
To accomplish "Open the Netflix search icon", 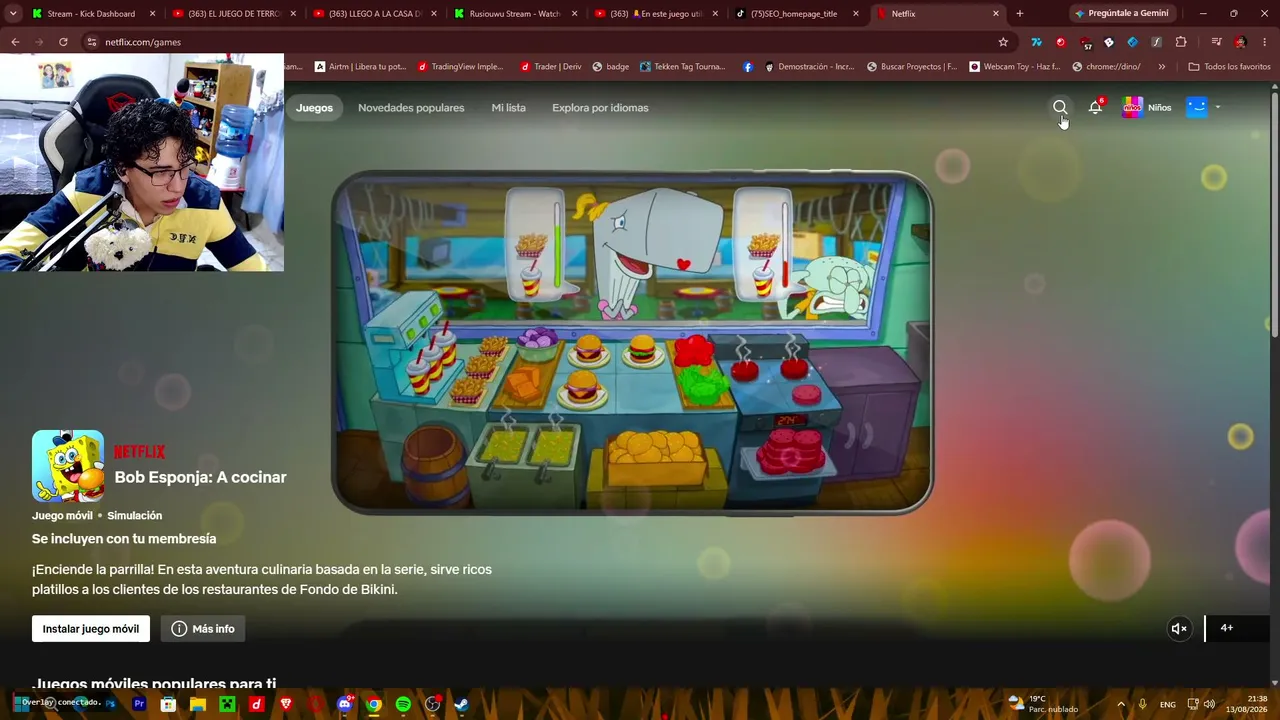I will 1060,107.
